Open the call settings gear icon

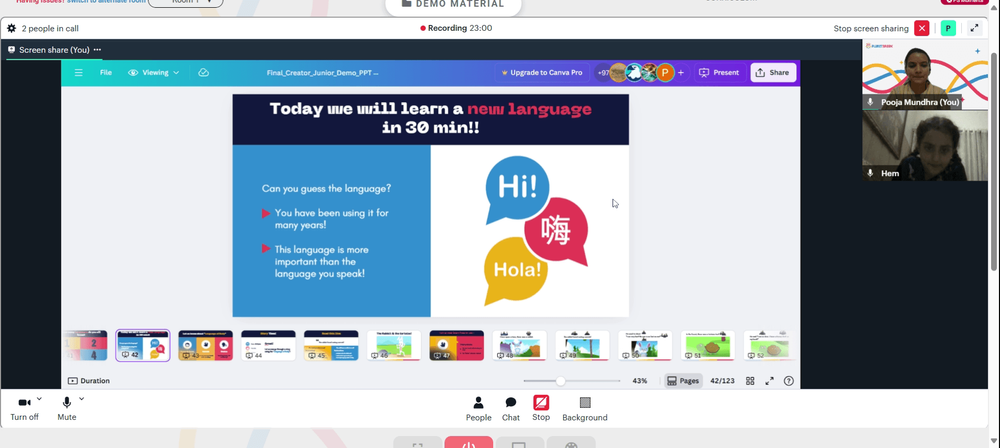[11, 28]
